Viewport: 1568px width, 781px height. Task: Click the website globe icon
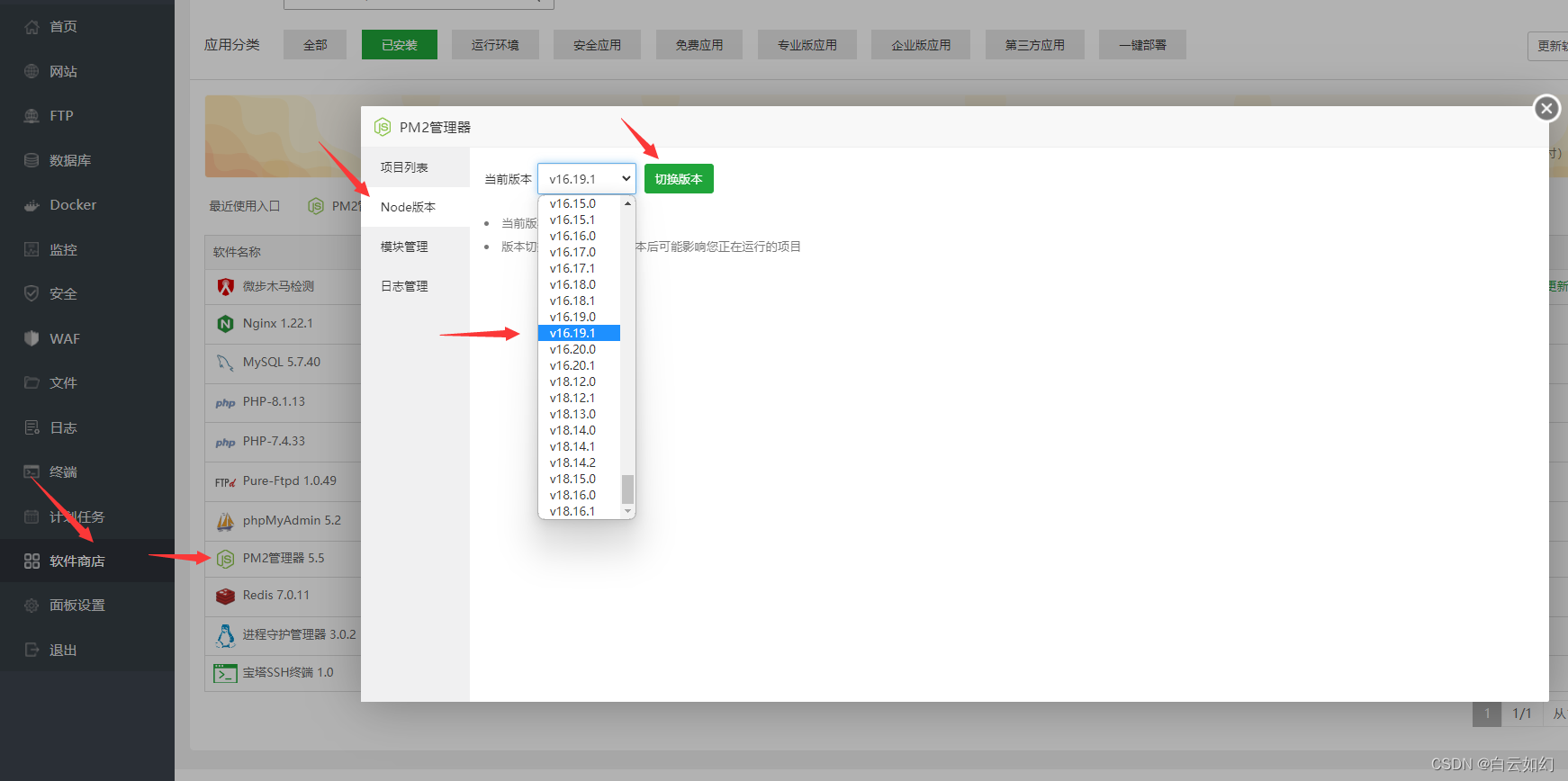coord(32,71)
